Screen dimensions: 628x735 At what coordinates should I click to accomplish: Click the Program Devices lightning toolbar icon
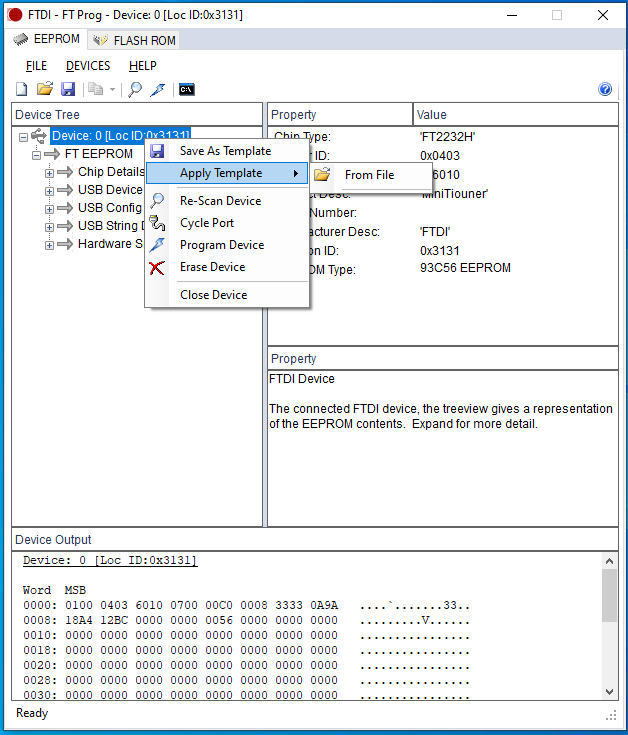[x=158, y=89]
